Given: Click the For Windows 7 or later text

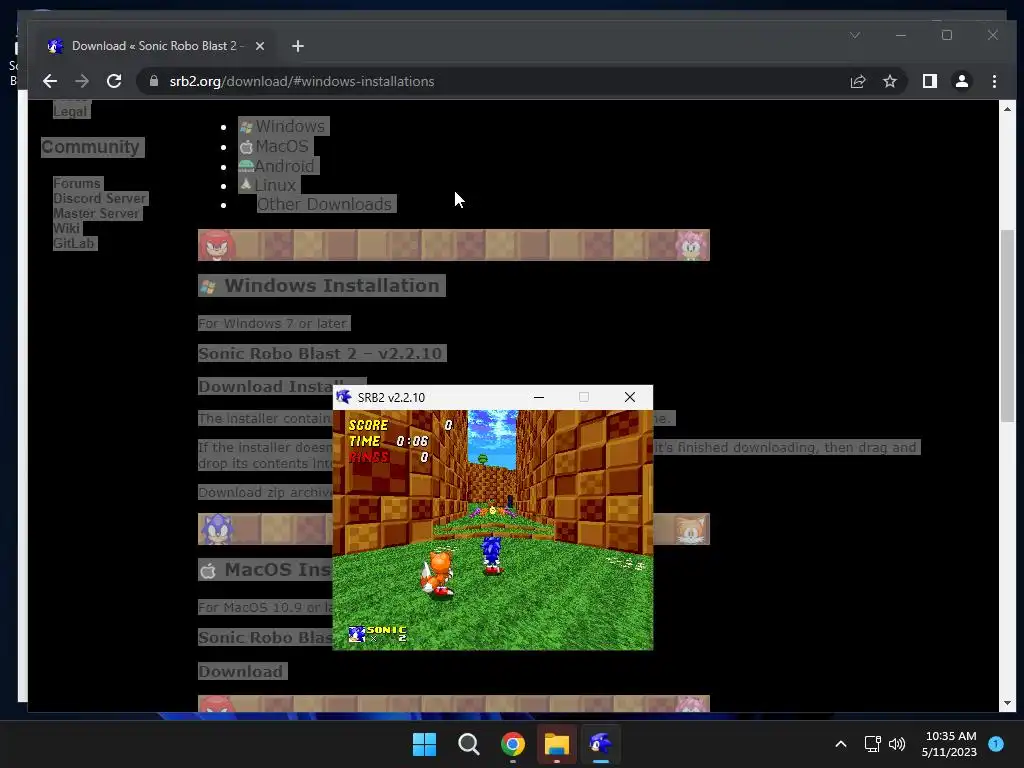Looking at the screenshot, I should coord(274,323).
